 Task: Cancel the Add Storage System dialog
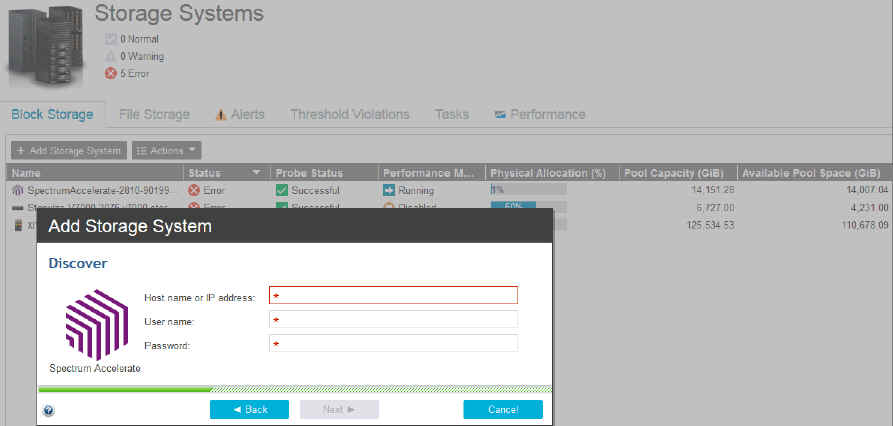click(503, 409)
